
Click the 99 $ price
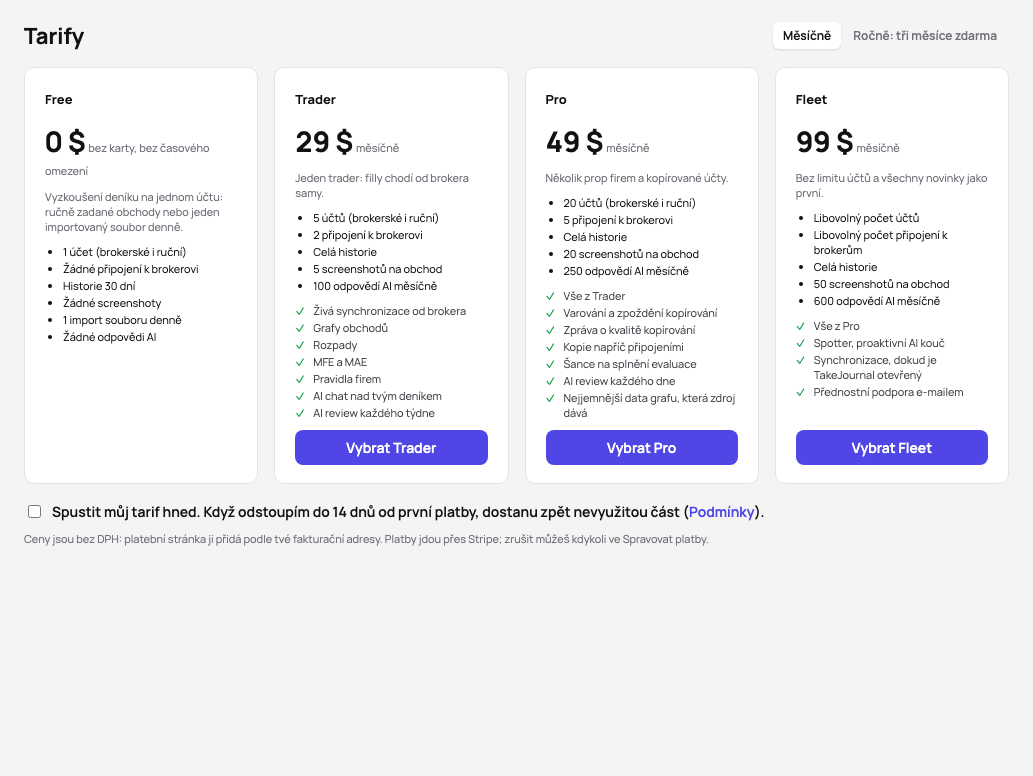824,142
